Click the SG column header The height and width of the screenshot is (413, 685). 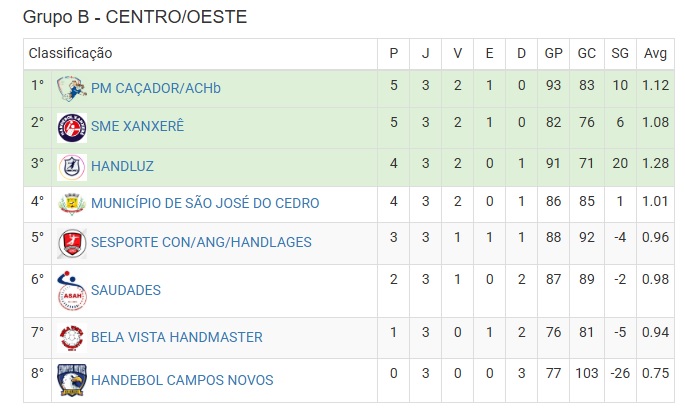point(620,53)
